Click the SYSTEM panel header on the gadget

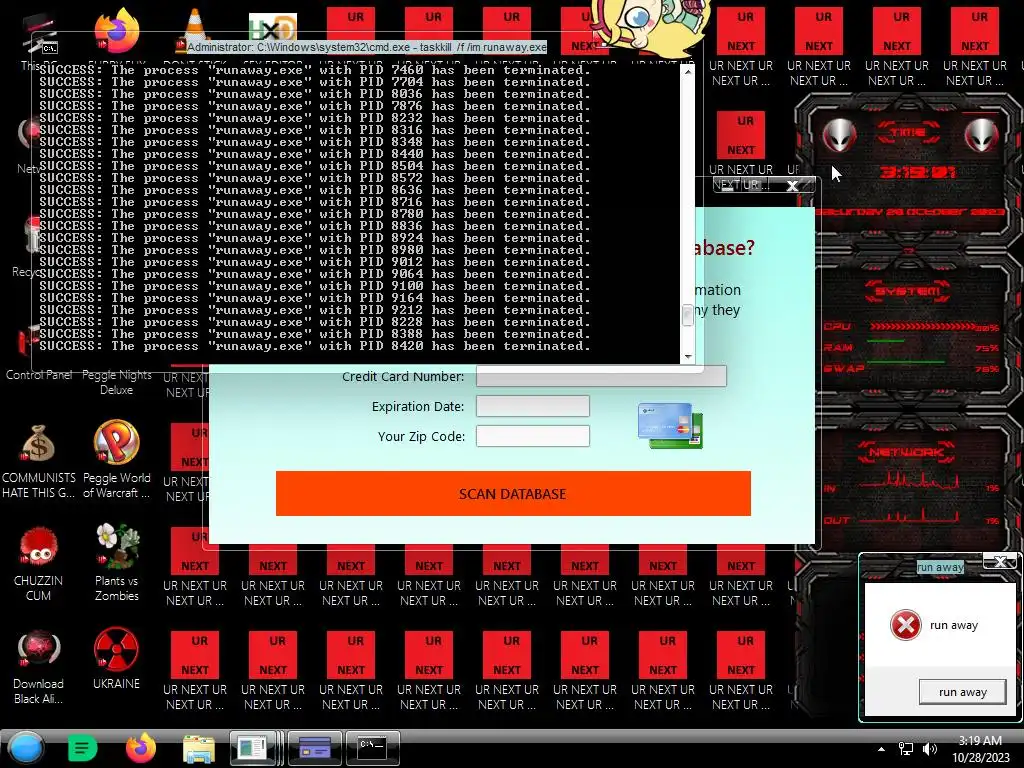[908, 291]
